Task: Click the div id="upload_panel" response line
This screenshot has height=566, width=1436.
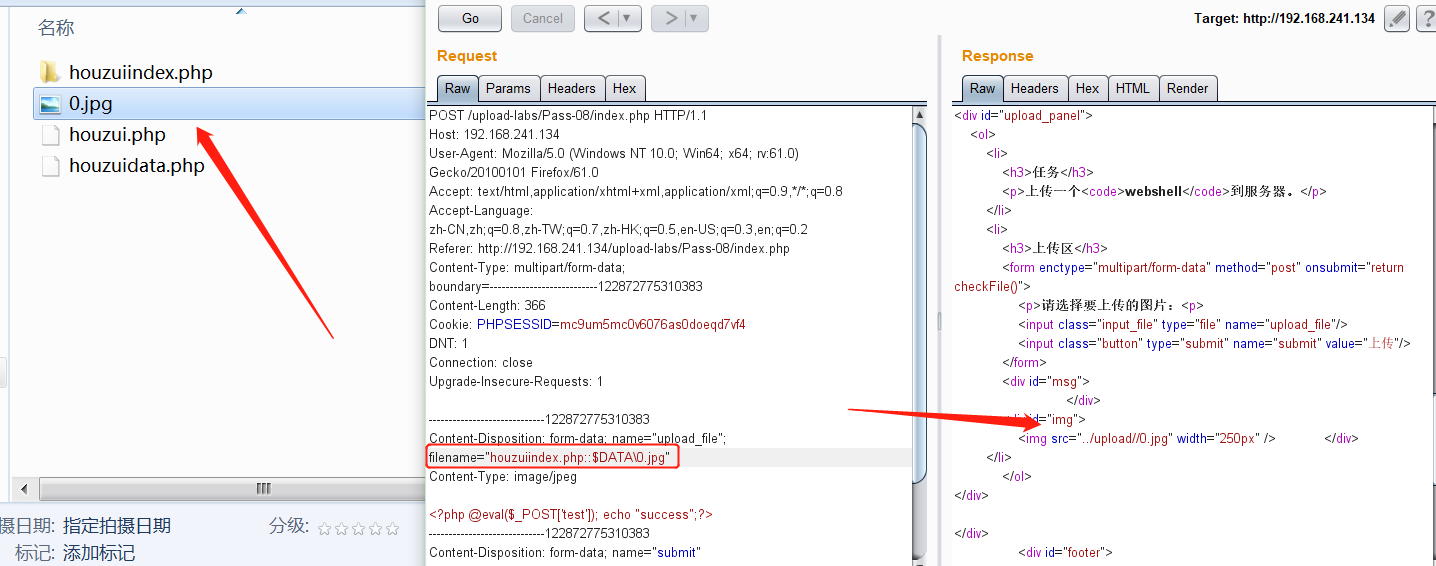Action: click(1023, 115)
